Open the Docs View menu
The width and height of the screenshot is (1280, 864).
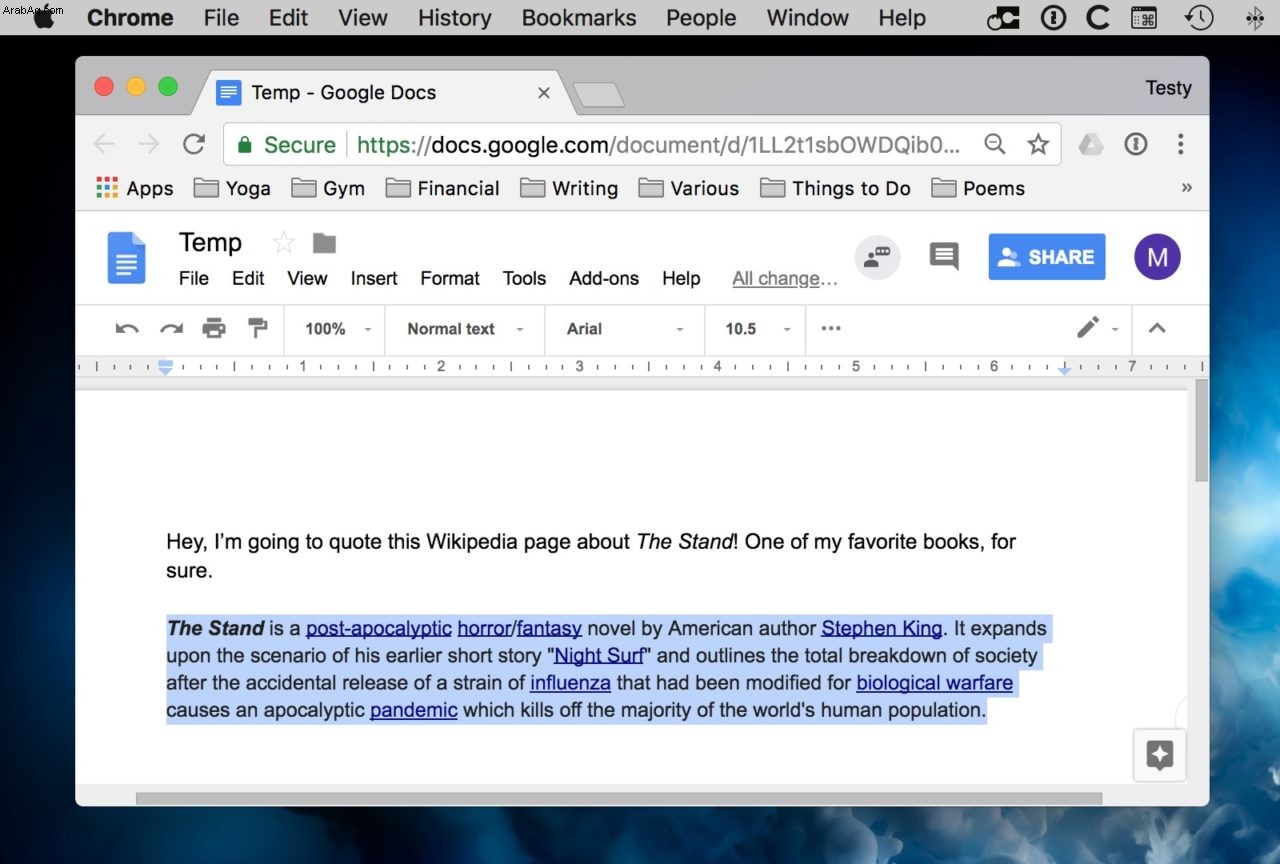click(307, 278)
